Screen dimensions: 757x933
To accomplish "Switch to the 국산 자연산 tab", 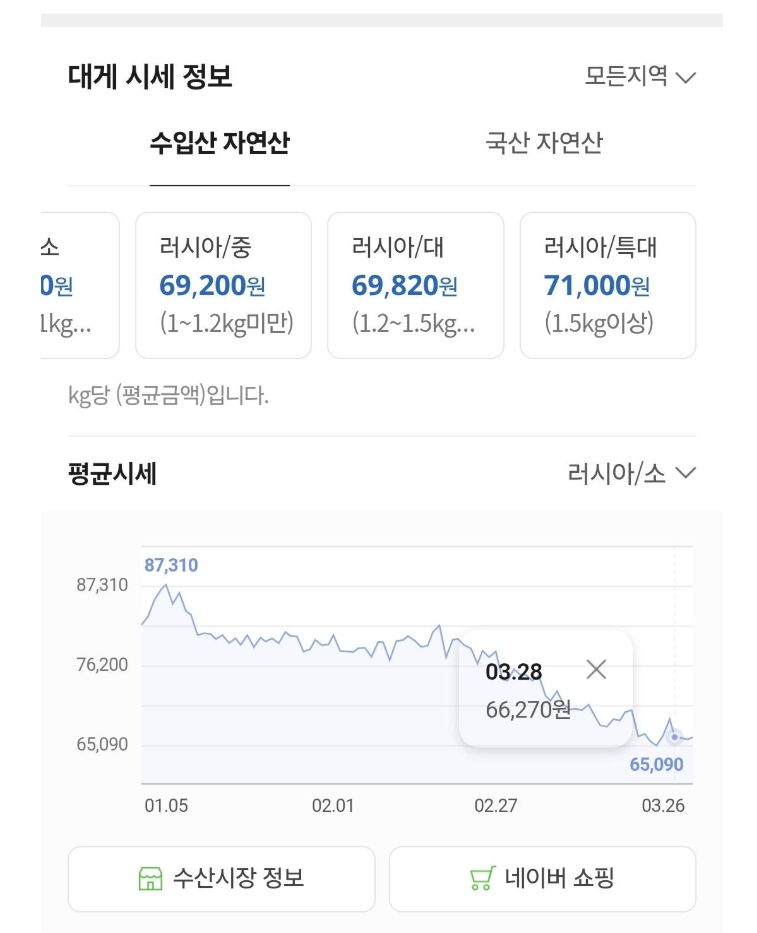I will [544, 143].
